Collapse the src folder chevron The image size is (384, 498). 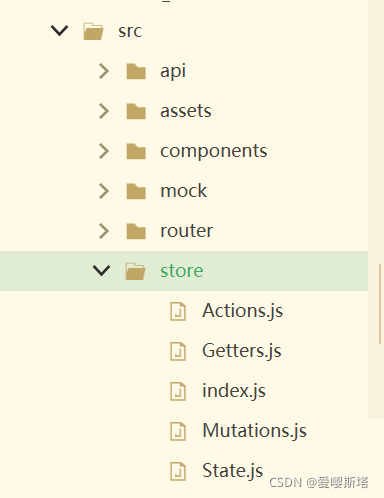pos(60,31)
